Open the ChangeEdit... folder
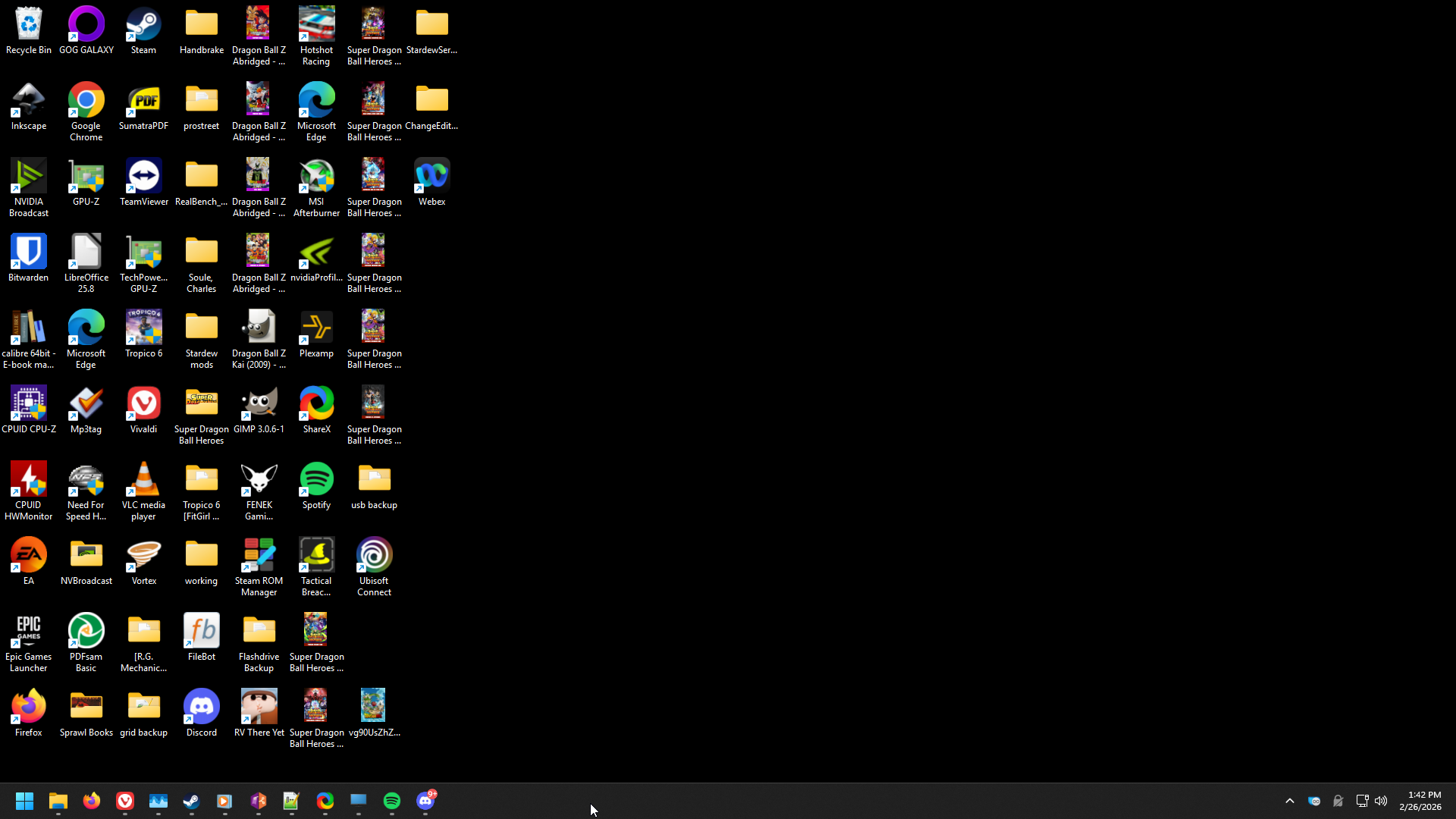Viewport: 1456px width, 819px height. 431,107
